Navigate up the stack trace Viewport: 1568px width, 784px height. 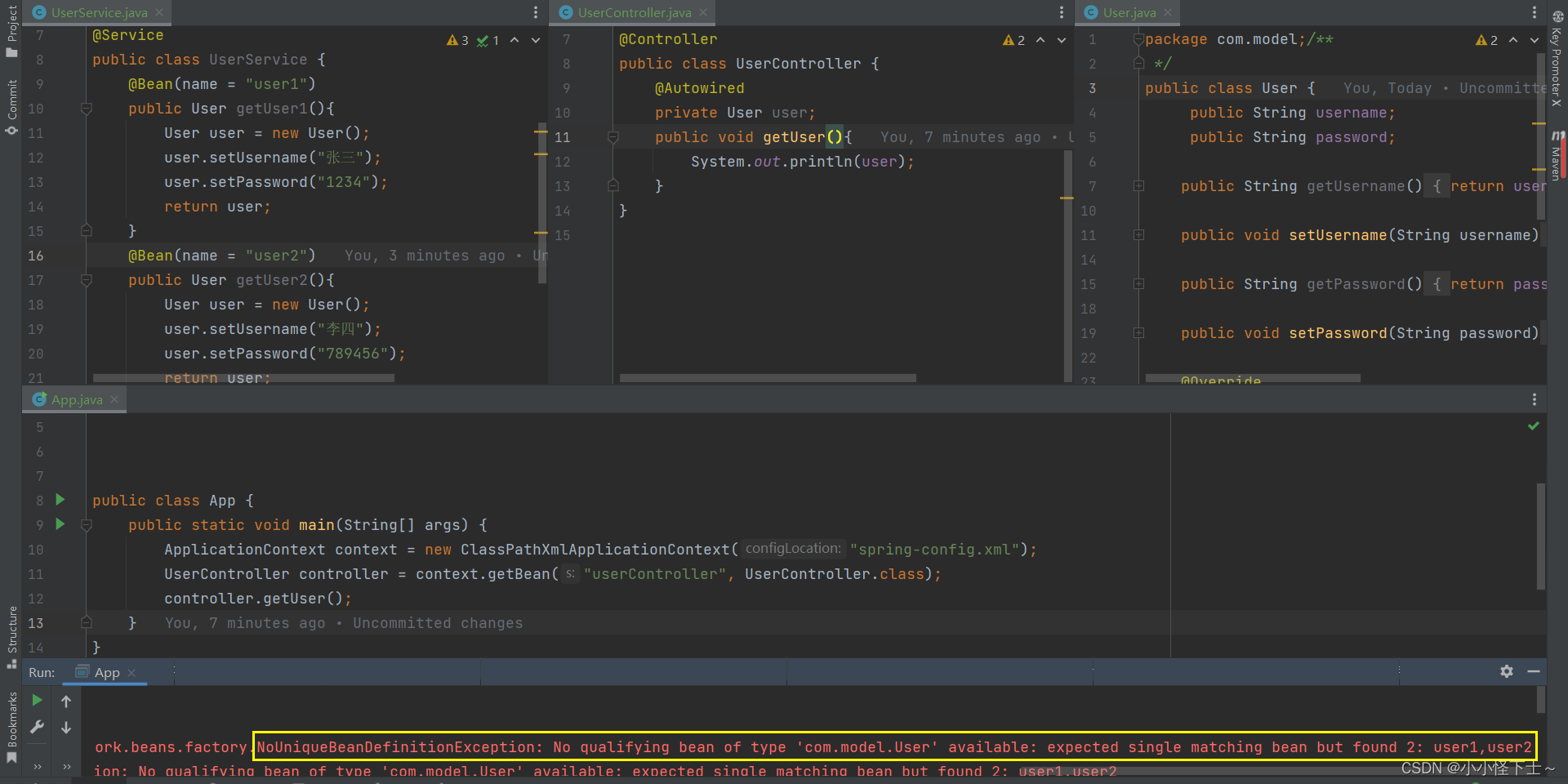click(66, 701)
